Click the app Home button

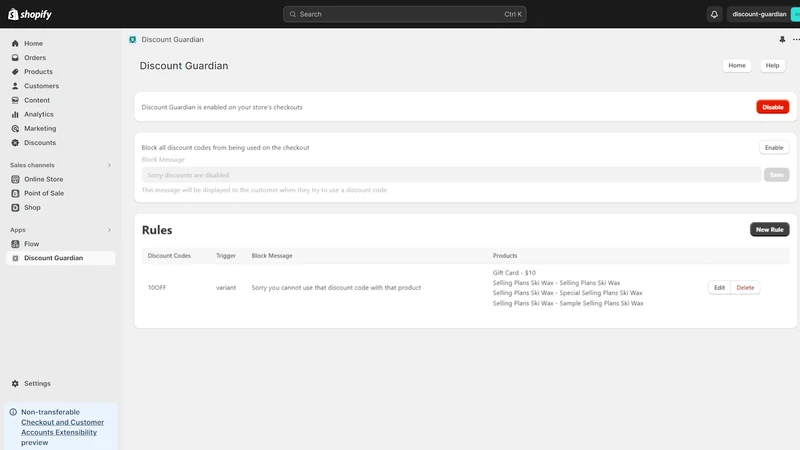pos(737,65)
